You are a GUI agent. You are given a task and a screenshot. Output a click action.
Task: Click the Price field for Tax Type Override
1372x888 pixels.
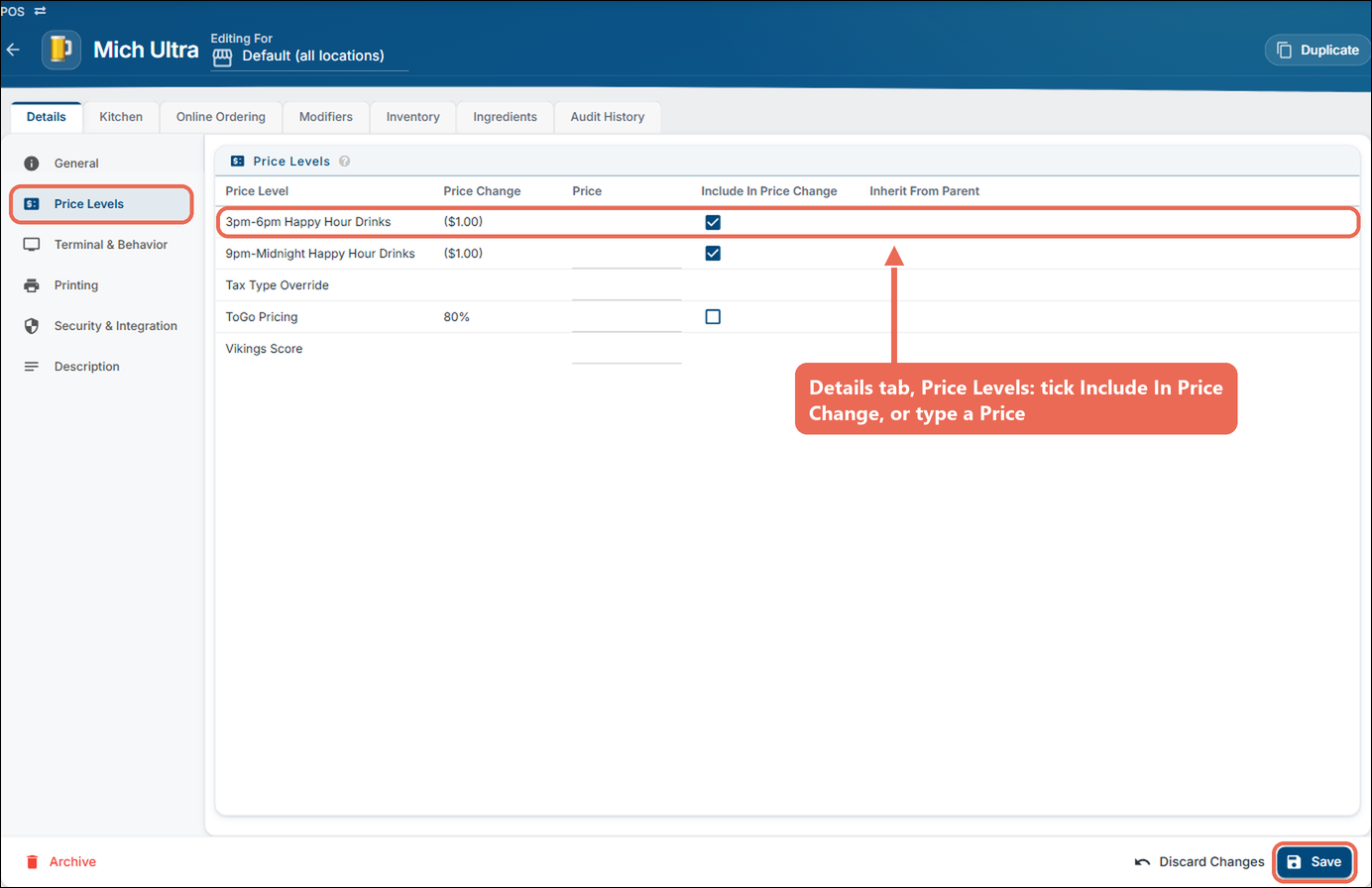[627, 285]
